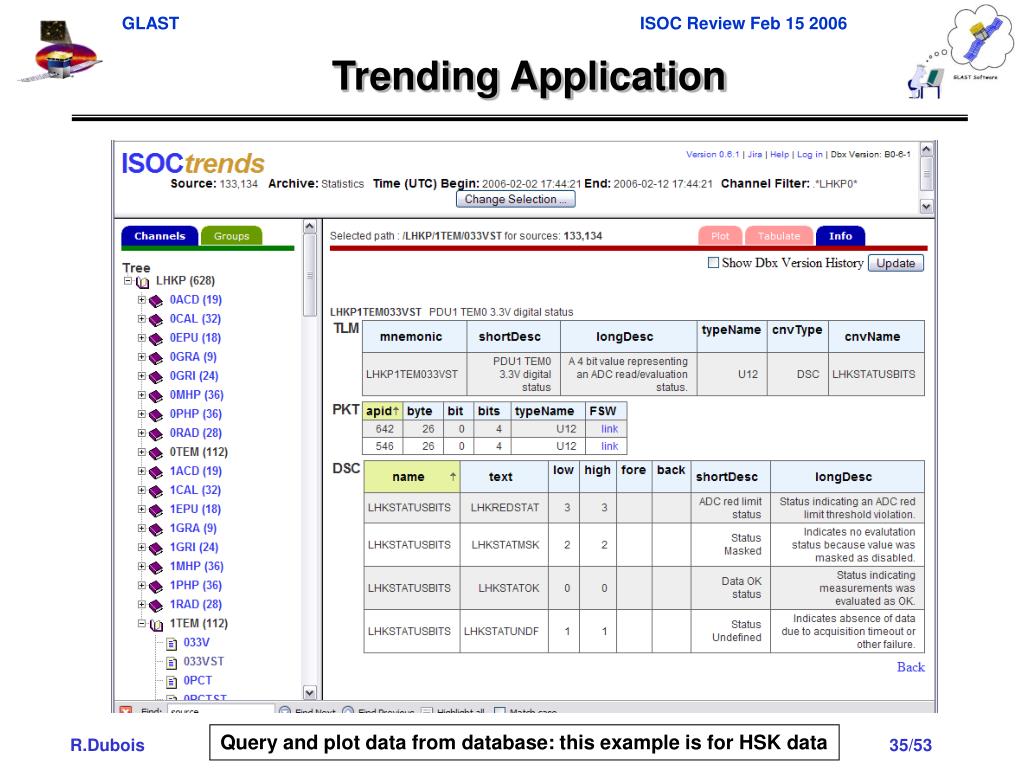The height and width of the screenshot is (768, 1024).
Task: Click the book icon beside 0RAD (28)
Action: [x=155, y=434]
